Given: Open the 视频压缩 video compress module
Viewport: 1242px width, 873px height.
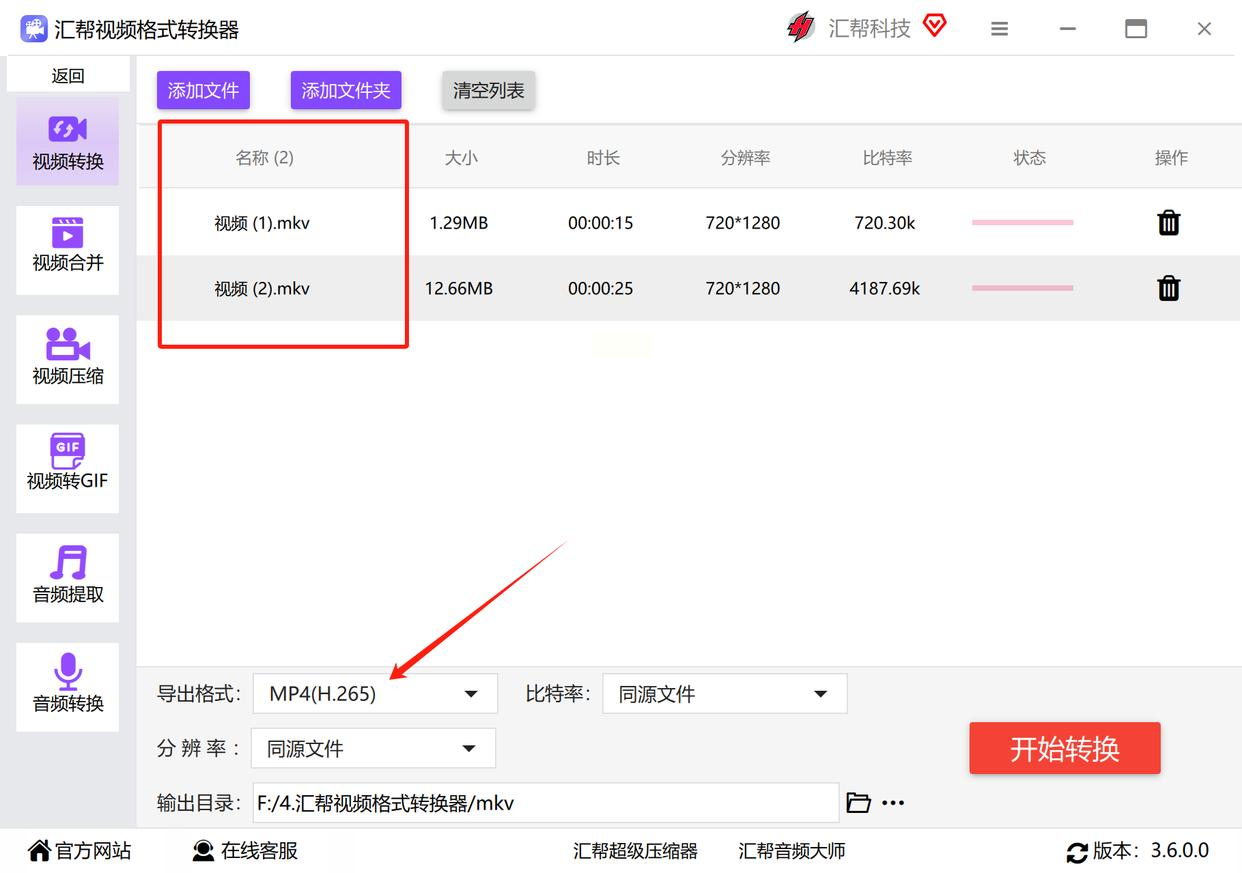Looking at the screenshot, I should point(67,359).
